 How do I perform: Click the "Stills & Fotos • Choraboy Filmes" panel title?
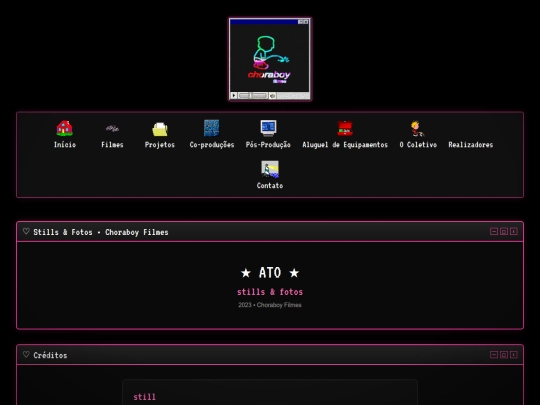click(101, 232)
